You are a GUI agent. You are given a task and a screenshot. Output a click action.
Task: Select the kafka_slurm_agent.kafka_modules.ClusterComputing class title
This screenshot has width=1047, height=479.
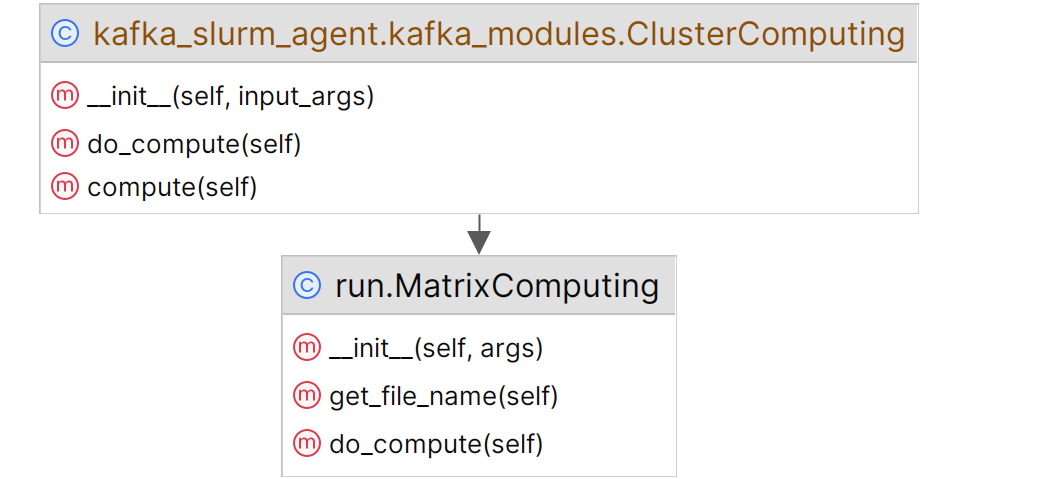point(498,34)
